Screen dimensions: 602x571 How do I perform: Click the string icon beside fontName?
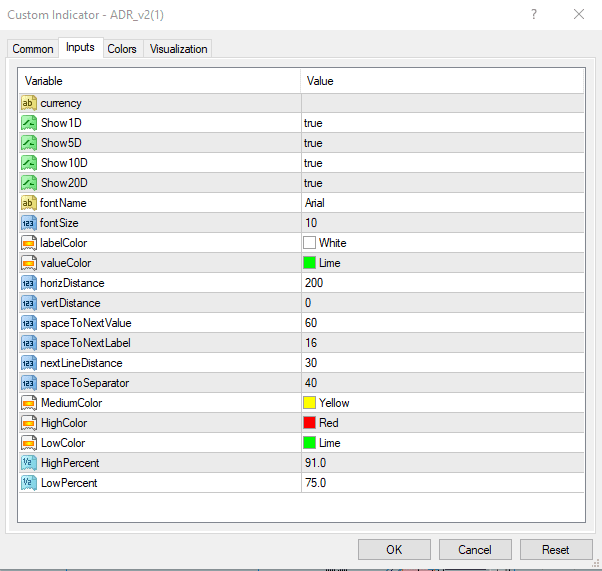tap(29, 203)
